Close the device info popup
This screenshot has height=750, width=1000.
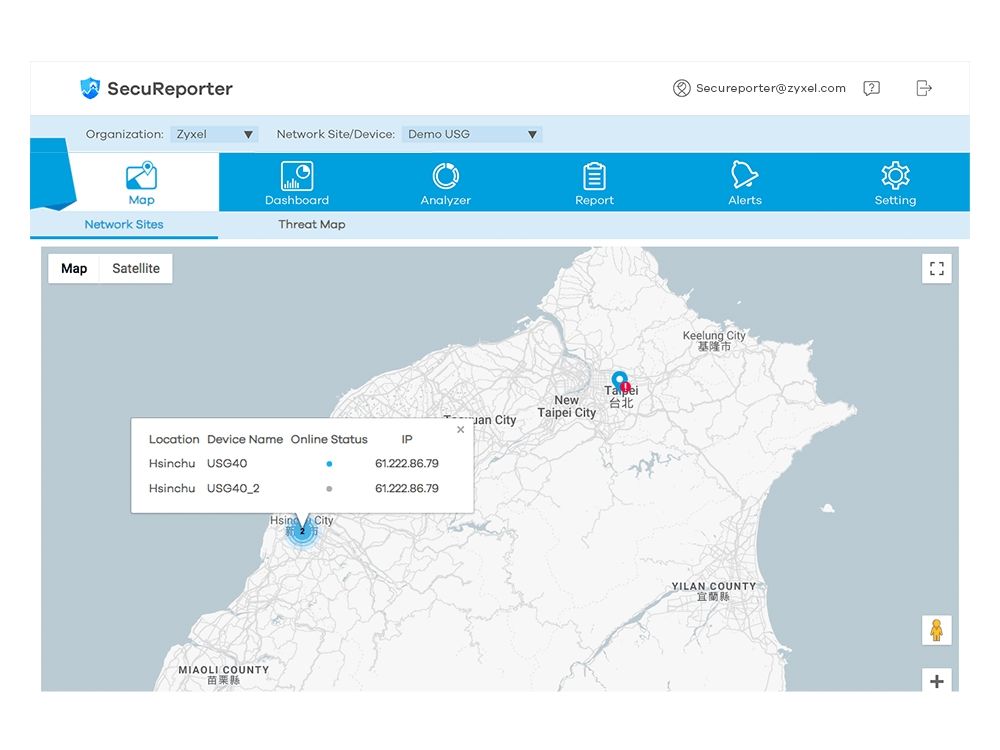[460, 430]
